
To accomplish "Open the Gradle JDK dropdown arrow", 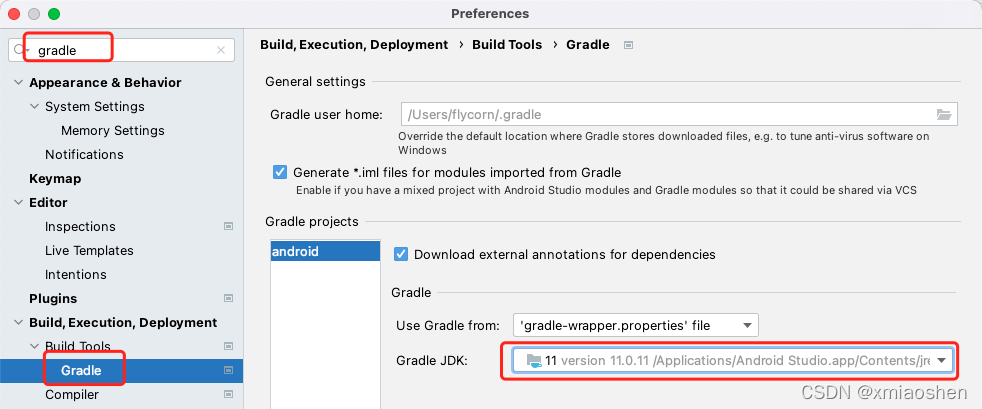I will tap(941, 361).
